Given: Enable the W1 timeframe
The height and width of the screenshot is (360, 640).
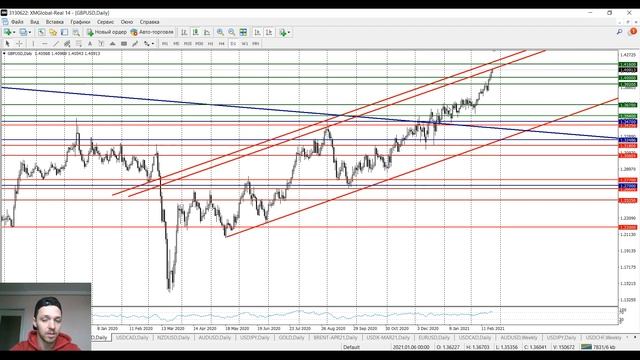Looking at the screenshot, I should pyautogui.click(x=244, y=44).
